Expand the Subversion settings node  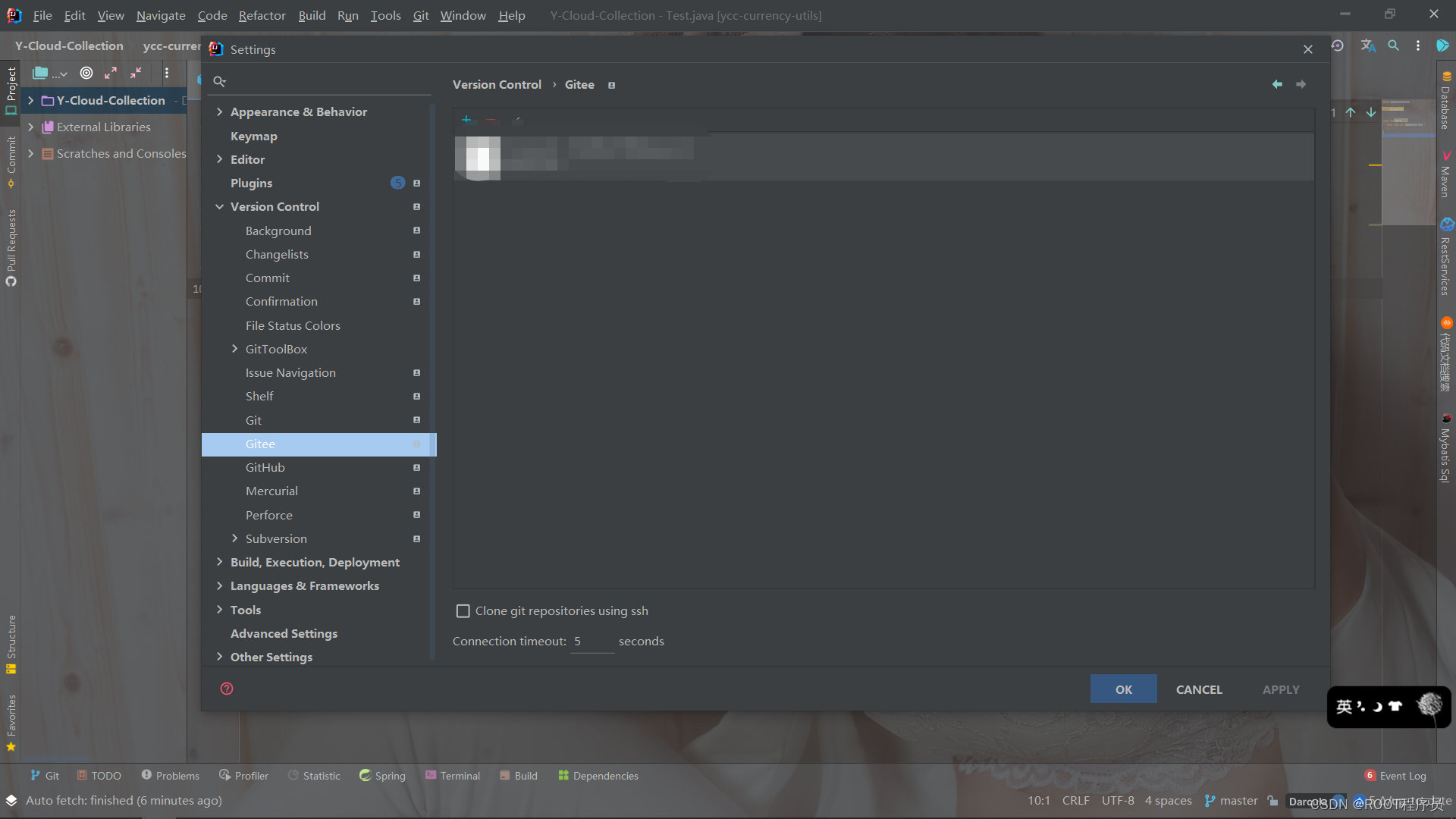click(x=235, y=539)
